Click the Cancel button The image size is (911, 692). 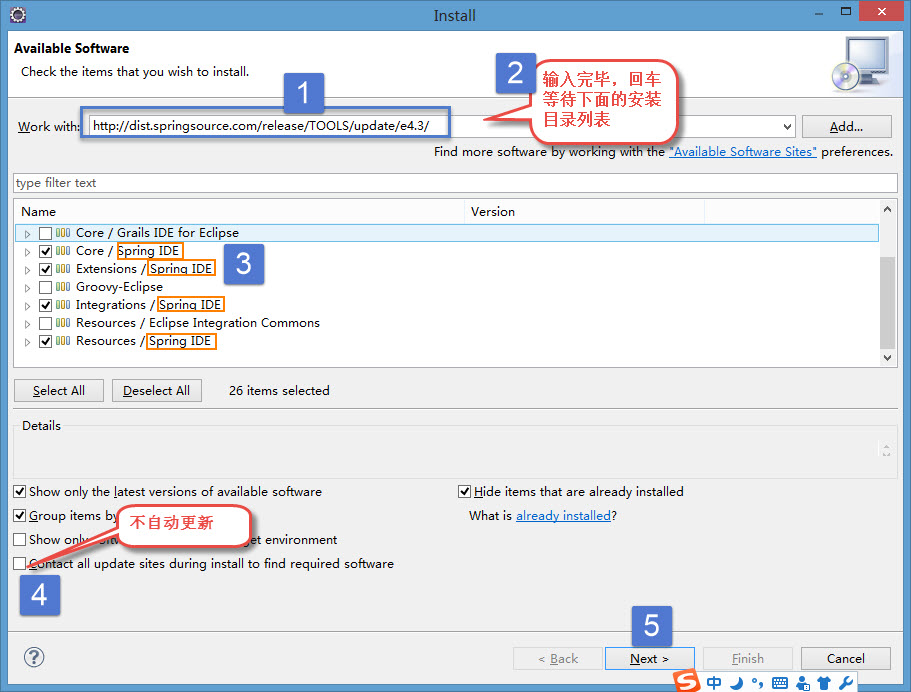point(845,658)
